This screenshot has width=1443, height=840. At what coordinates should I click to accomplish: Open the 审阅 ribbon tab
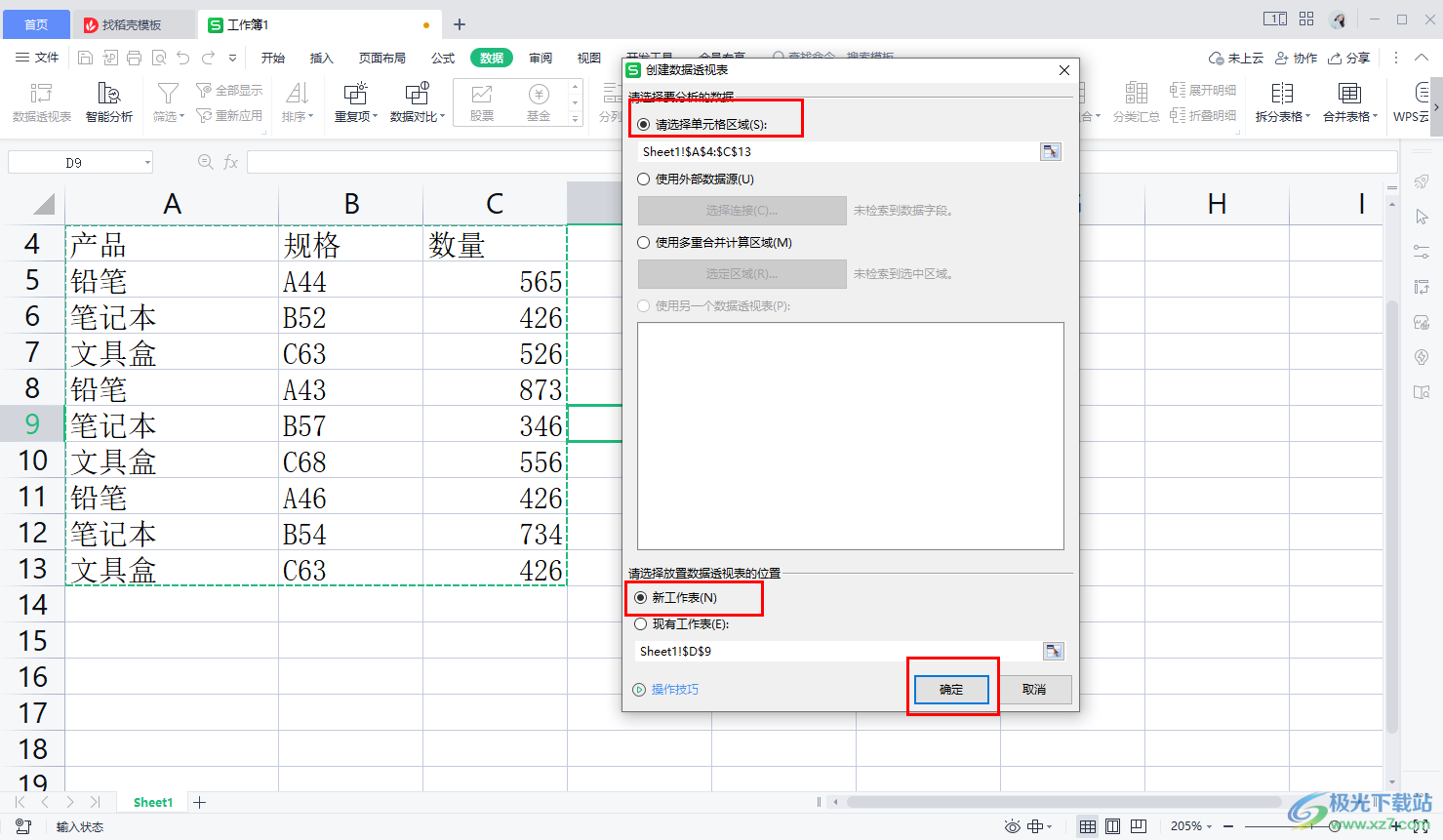(x=541, y=58)
